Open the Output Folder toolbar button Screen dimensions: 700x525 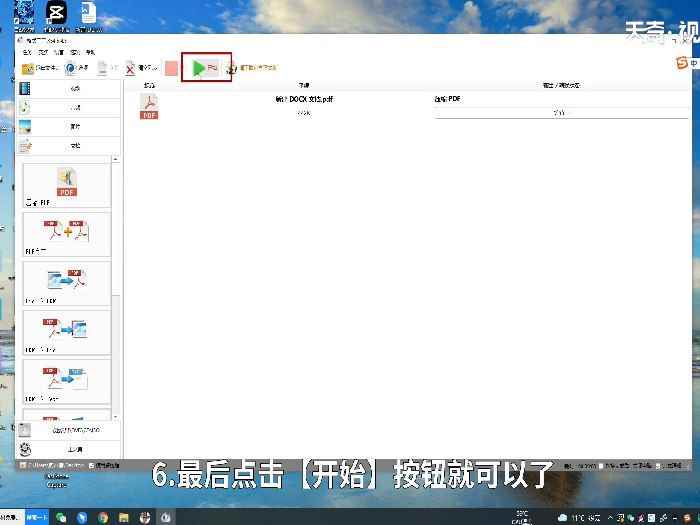[x=27, y=68]
